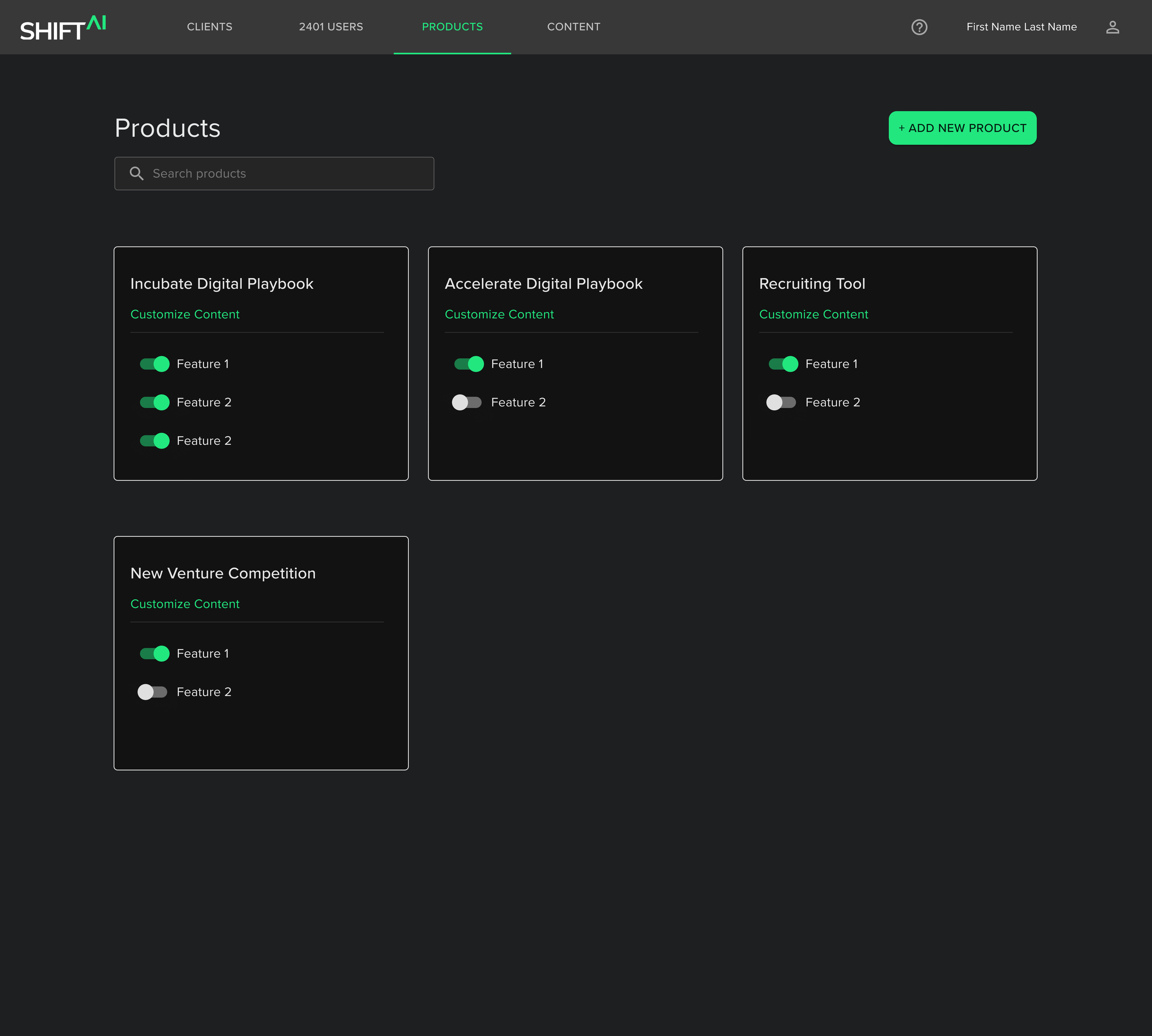
Task: Switch off Feature 1 in Accelerate Digital Playbook
Action: (469, 364)
